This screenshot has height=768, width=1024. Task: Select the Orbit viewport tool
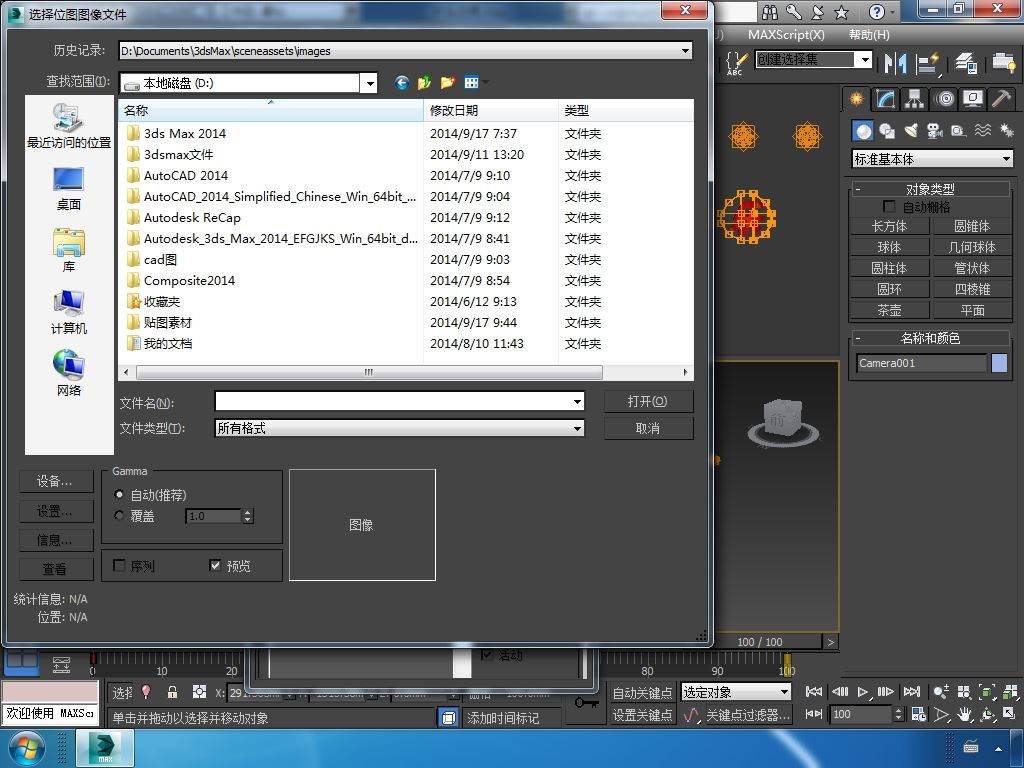click(988, 714)
